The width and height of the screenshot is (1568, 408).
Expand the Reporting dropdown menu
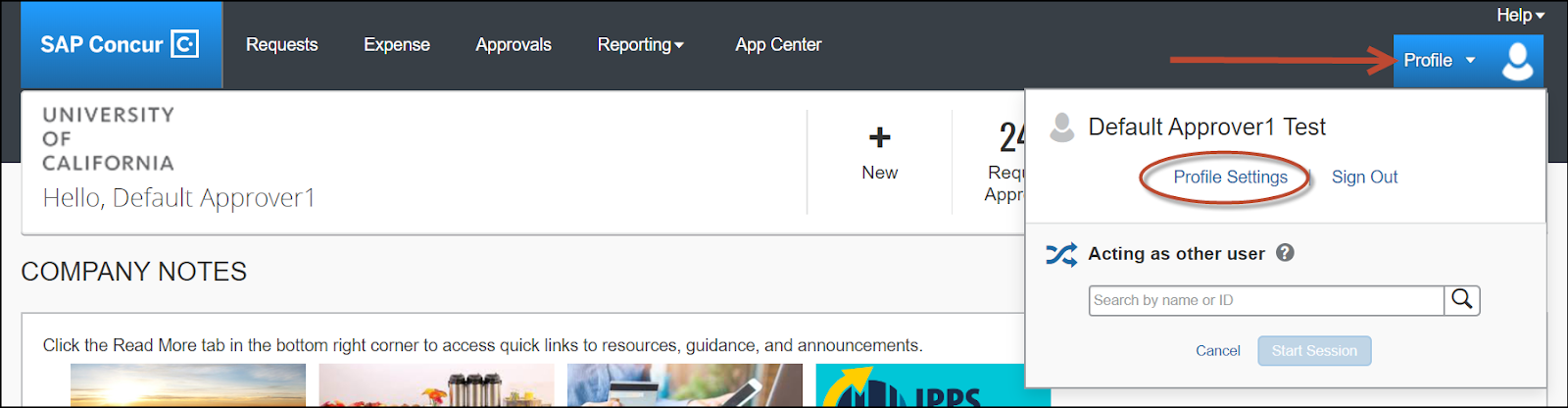pos(641,44)
